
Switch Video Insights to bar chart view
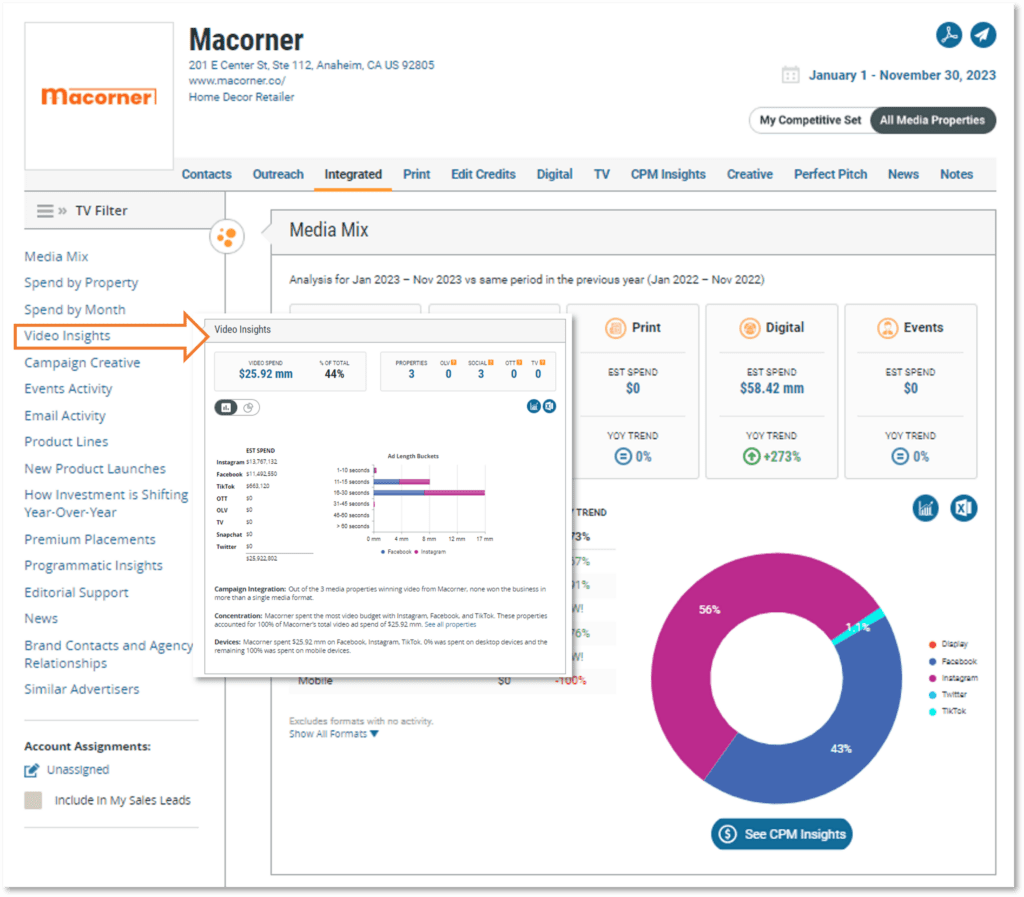point(226,408)
